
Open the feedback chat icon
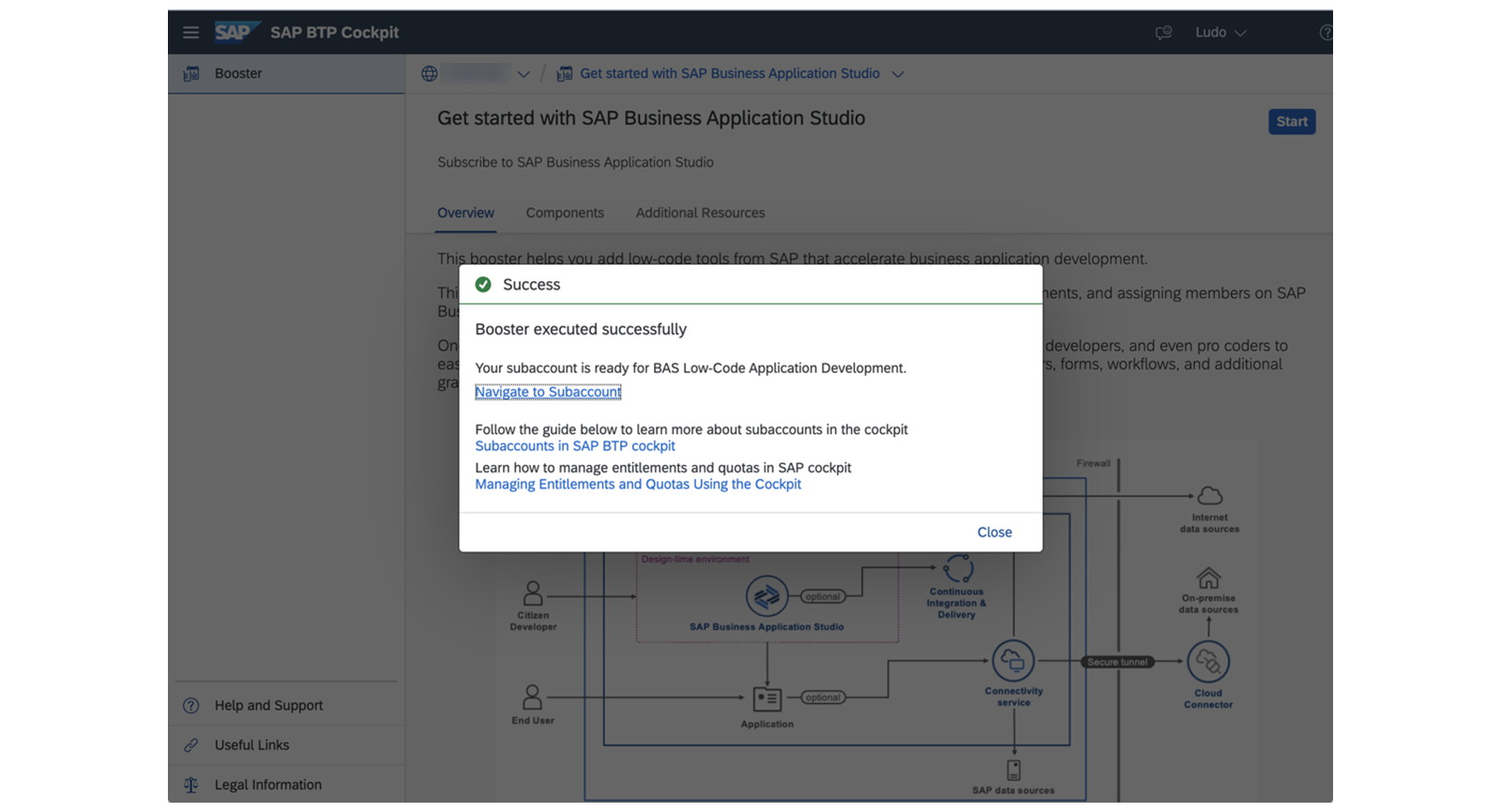[1163, 33]
